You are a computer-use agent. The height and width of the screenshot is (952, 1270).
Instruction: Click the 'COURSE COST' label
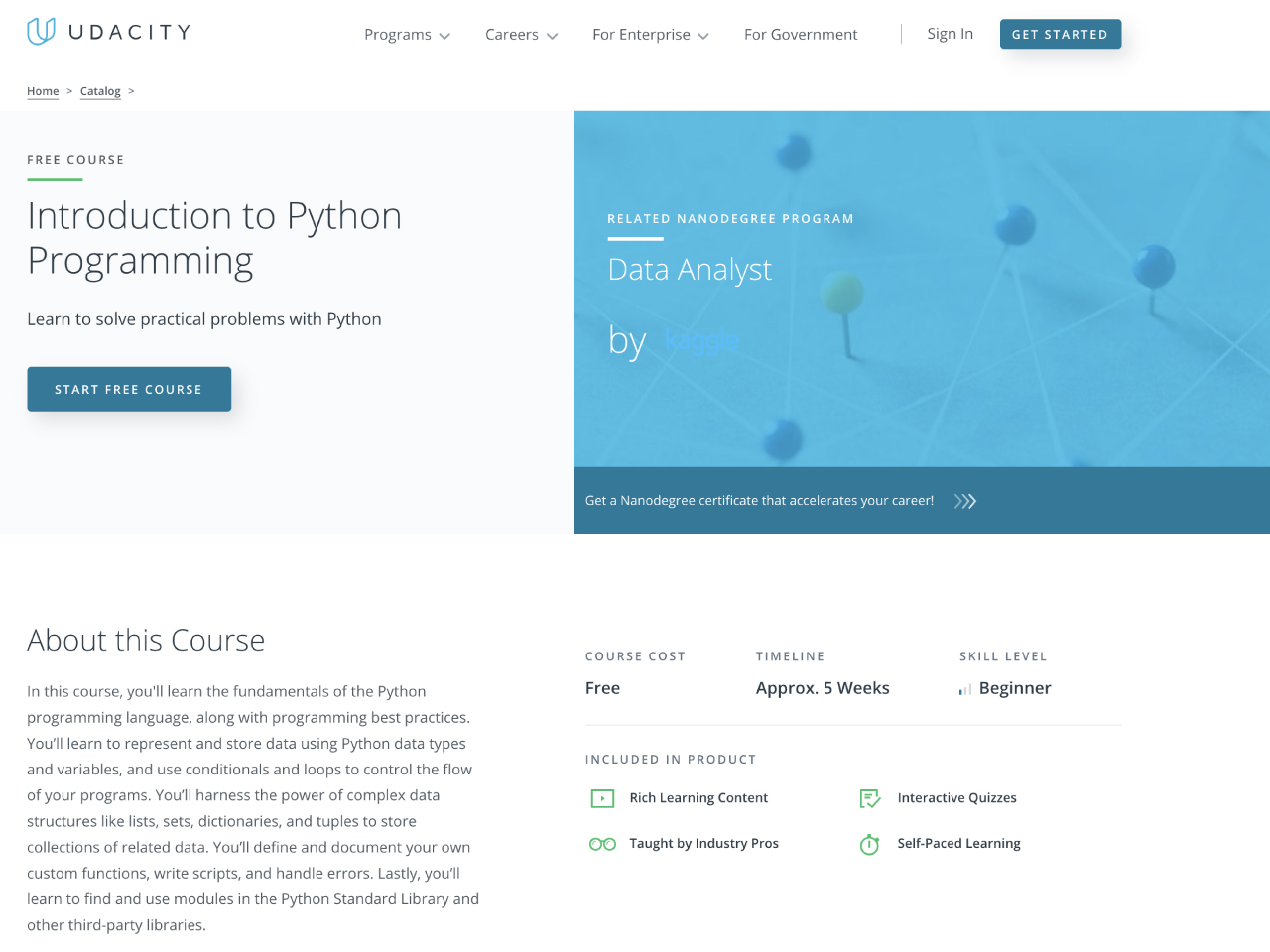635,656
